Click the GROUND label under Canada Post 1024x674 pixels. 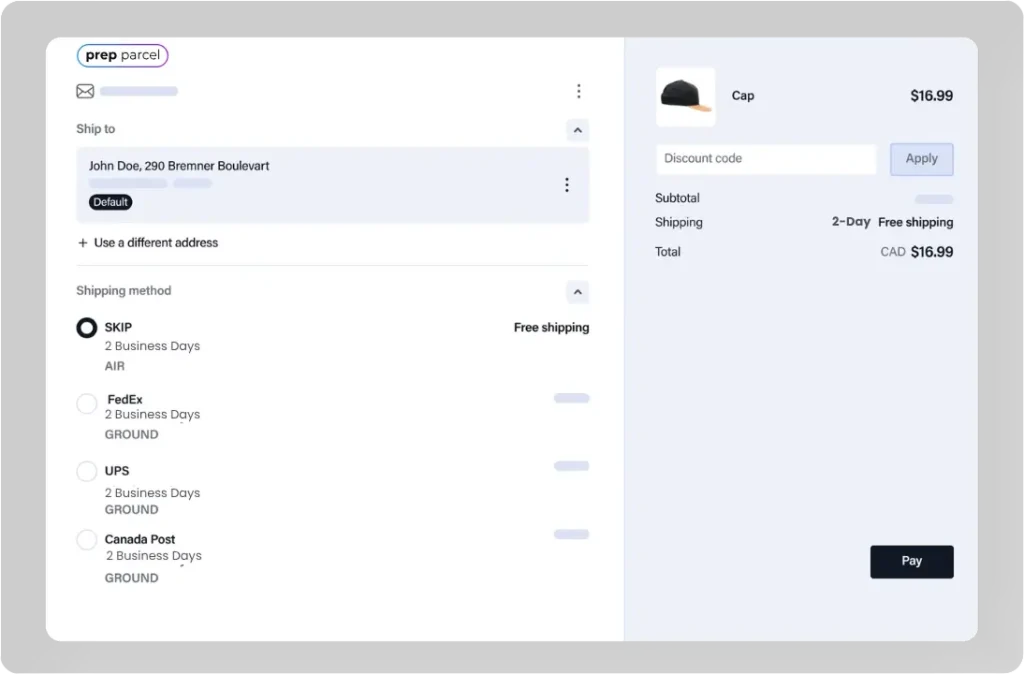131,578
